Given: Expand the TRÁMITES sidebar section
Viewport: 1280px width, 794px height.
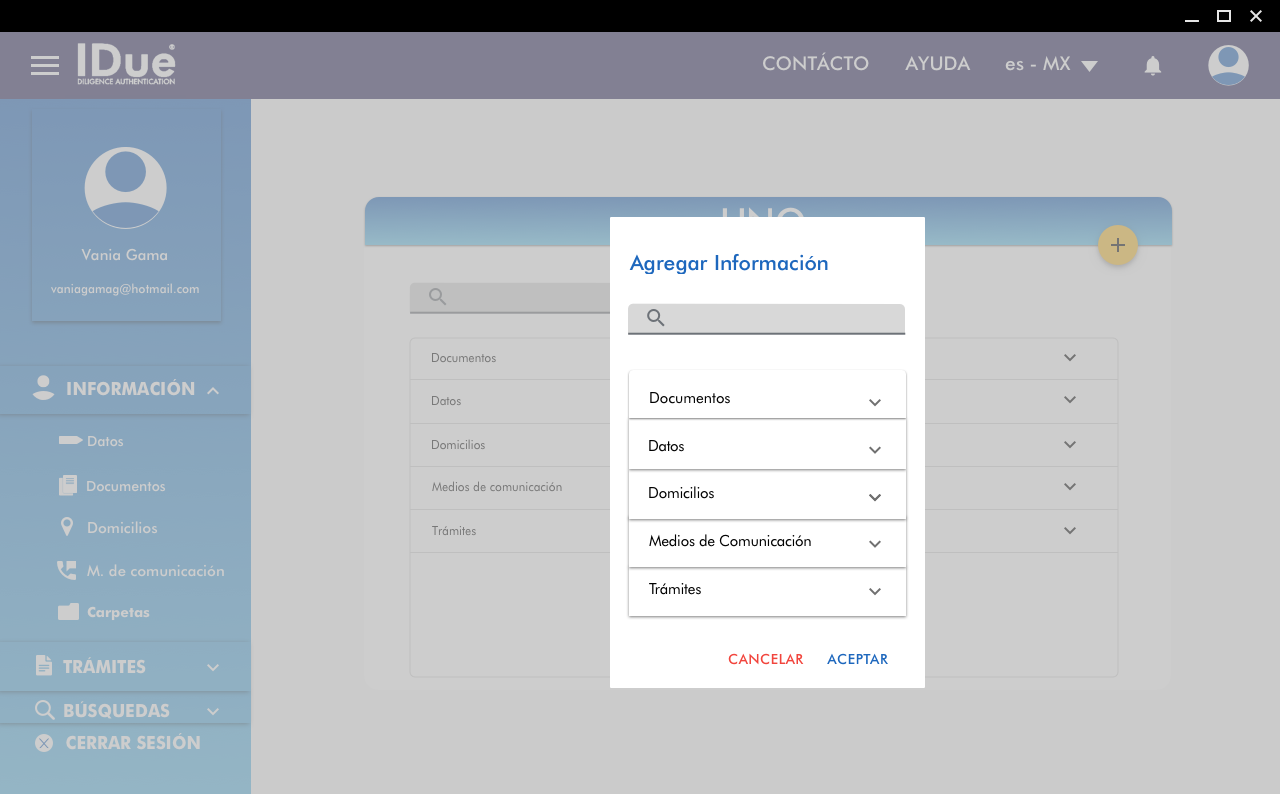Looking at the screenshot, I should [212, 667].
